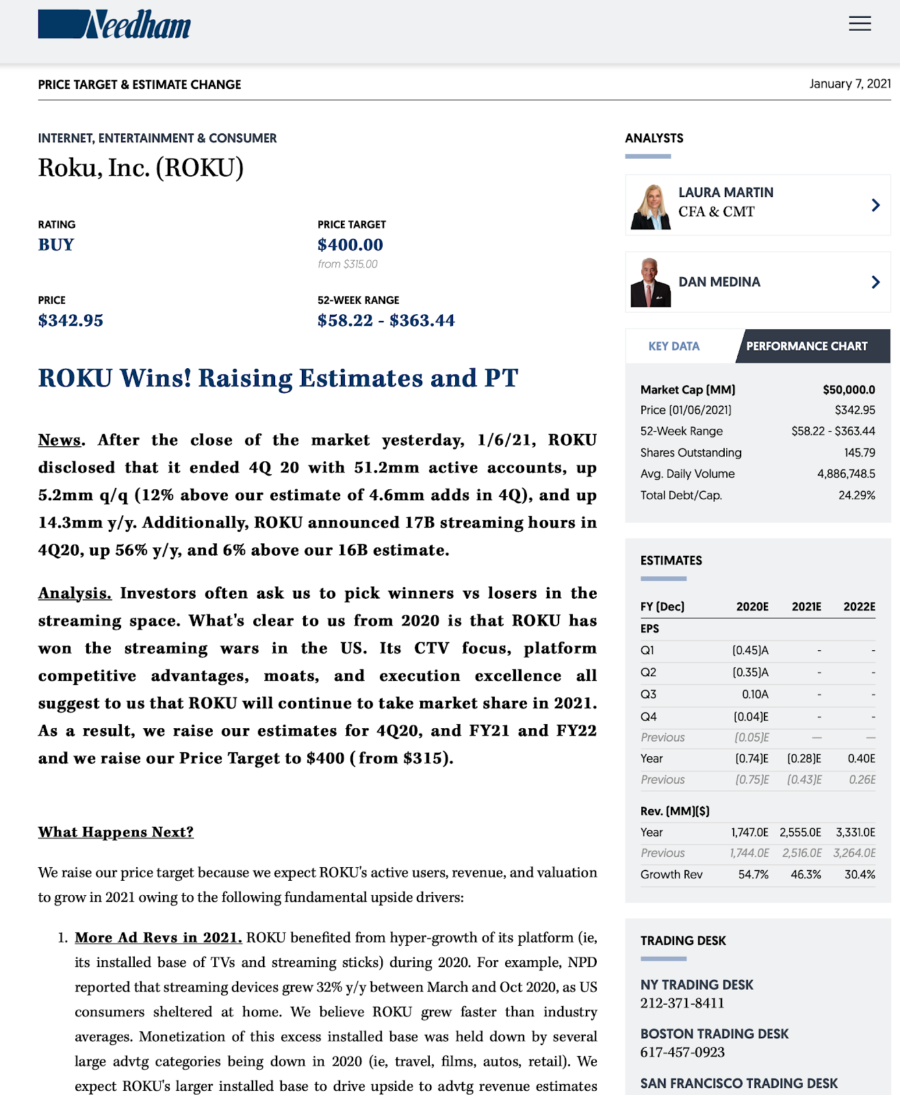Click the from $315.00 previous target note
The image size is (900, 1095).
click(x=347, y=264)
